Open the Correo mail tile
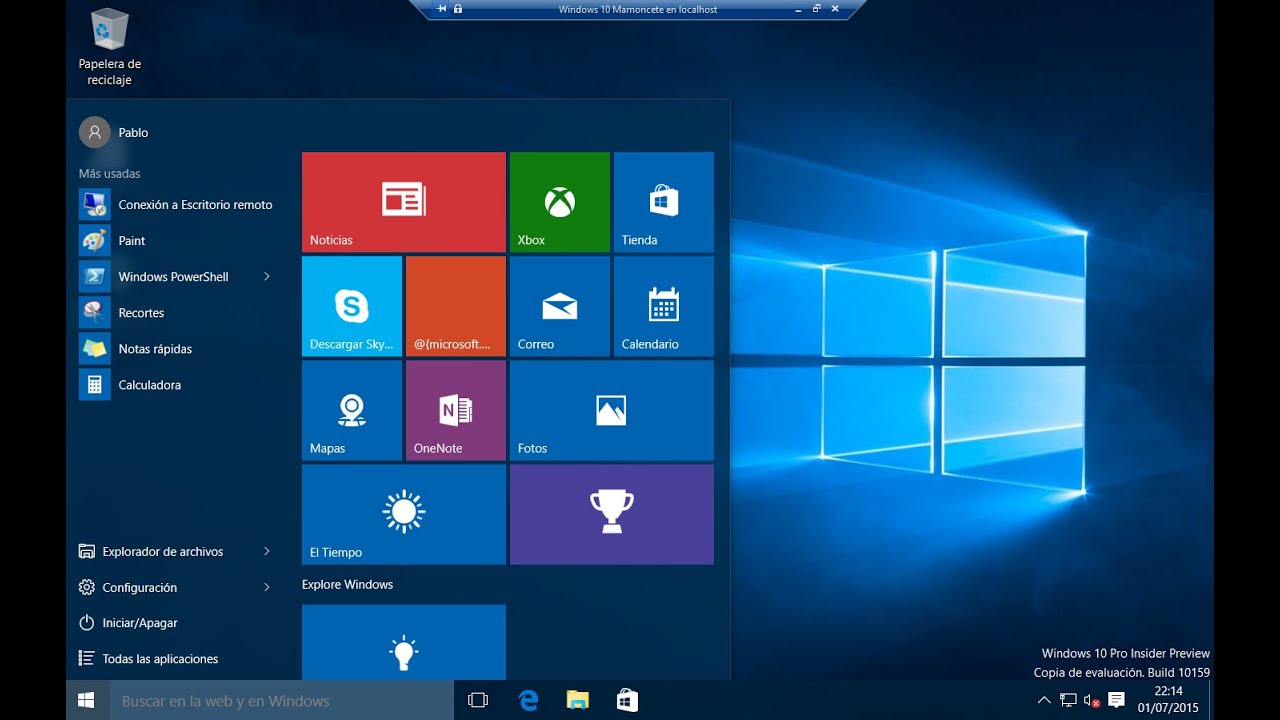The image size is (1280, 720). click(559, 306)
